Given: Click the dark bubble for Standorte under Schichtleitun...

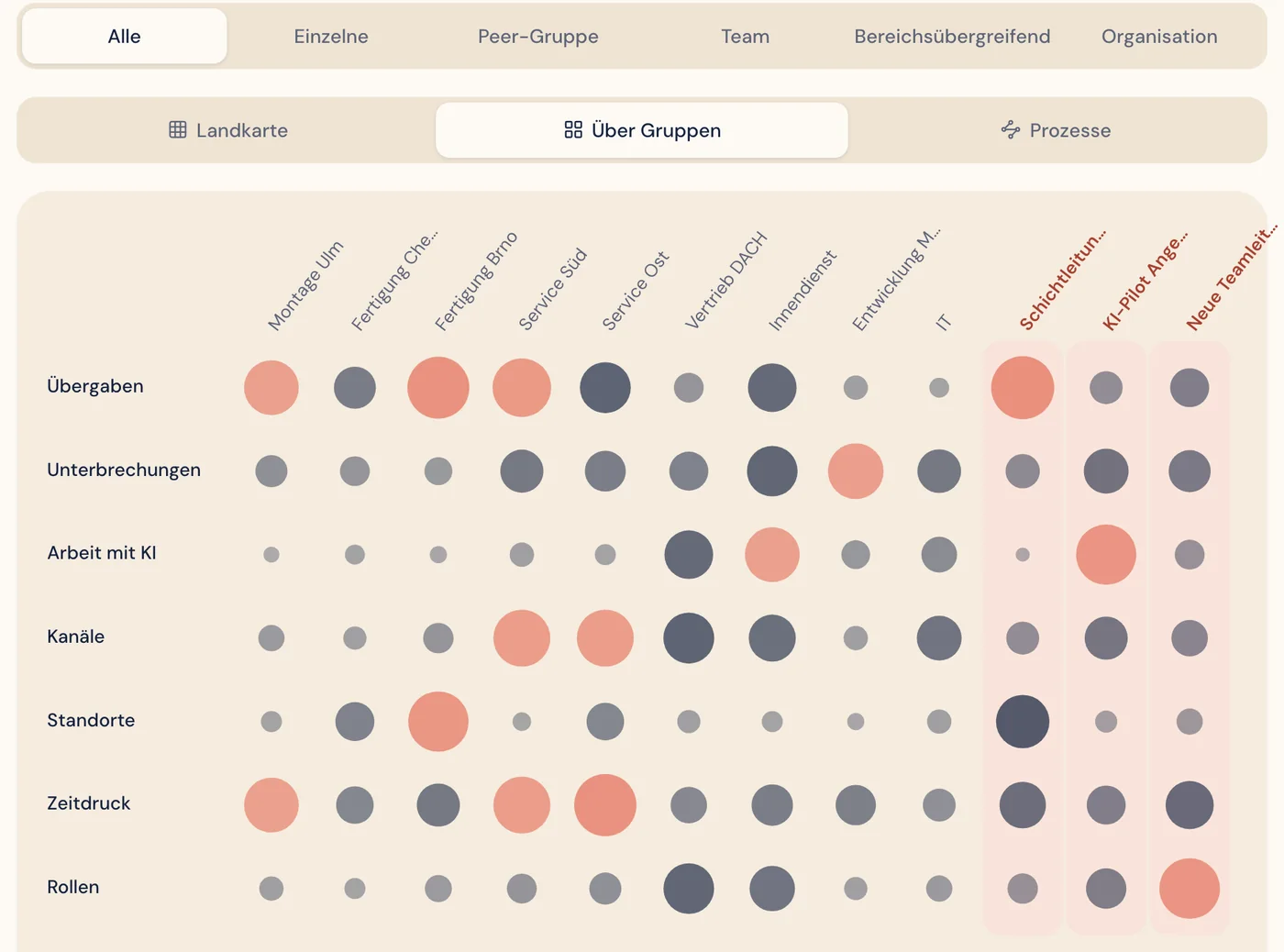Looking at the screenshot, I should pos(1023,722).
